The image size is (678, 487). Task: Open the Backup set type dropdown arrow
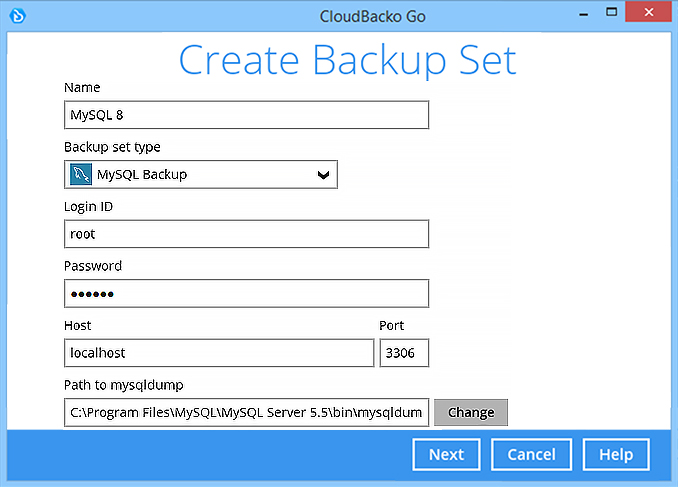323,175
